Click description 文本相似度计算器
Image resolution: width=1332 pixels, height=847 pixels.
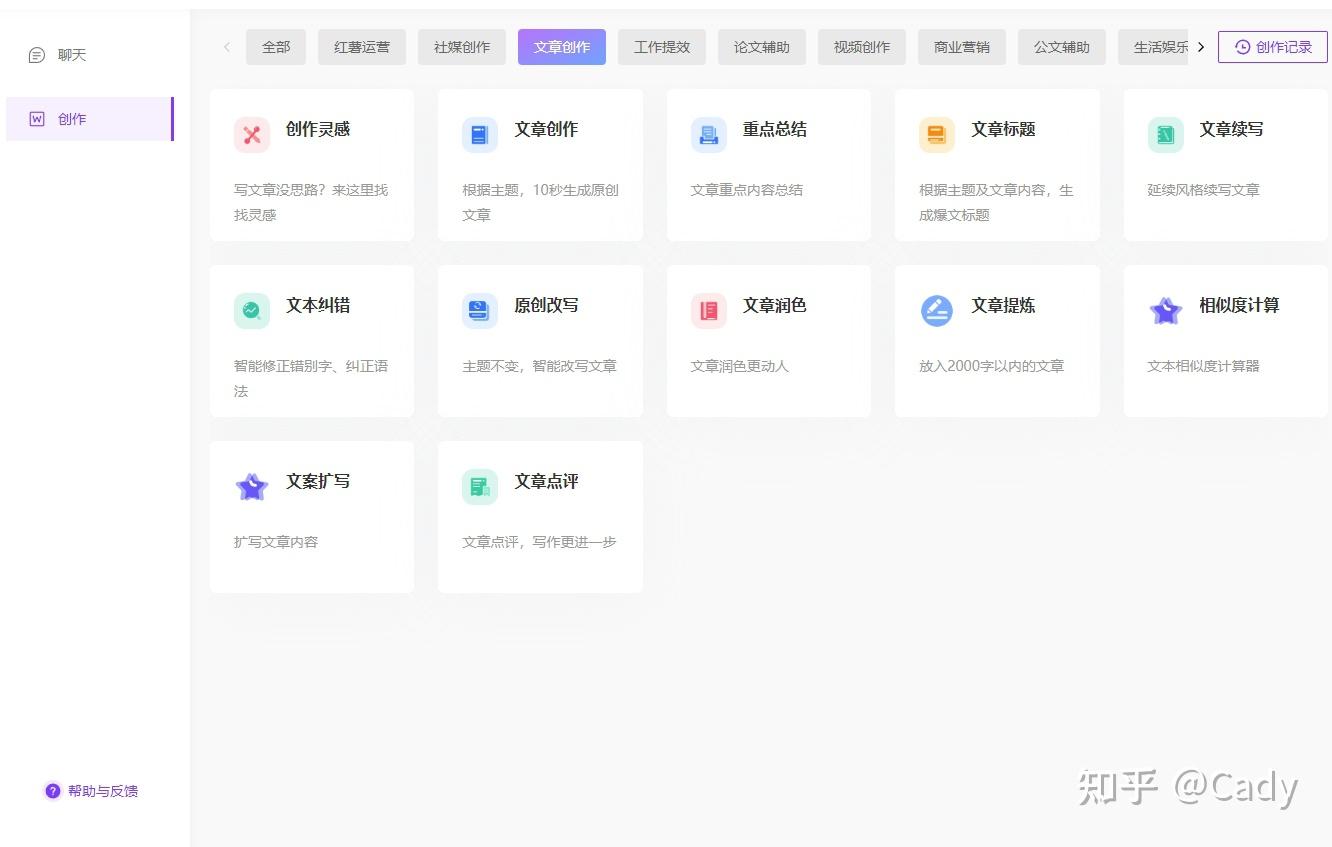[1204, 366]
